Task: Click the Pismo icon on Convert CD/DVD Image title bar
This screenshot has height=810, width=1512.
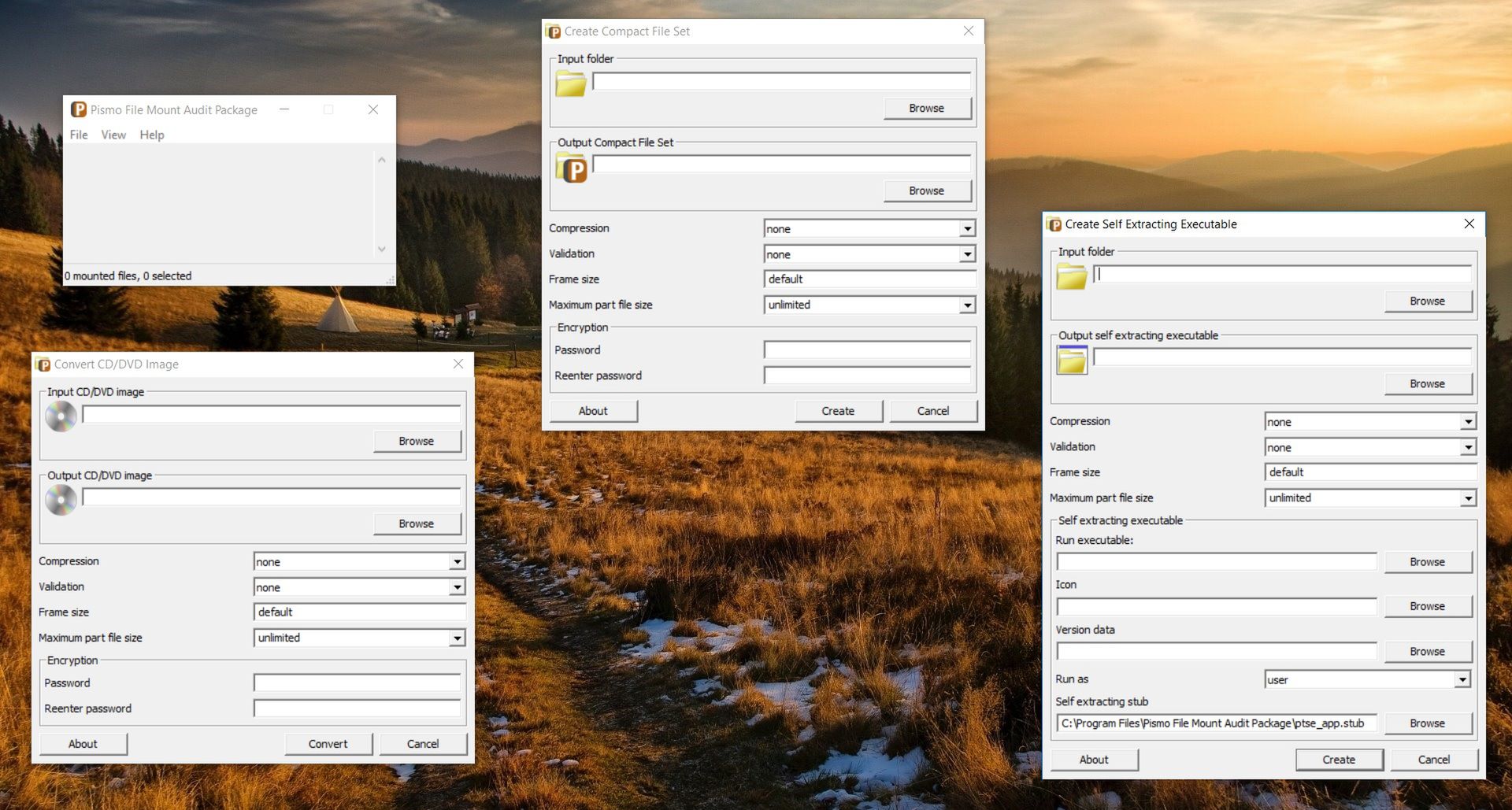Action: point(44,364)
